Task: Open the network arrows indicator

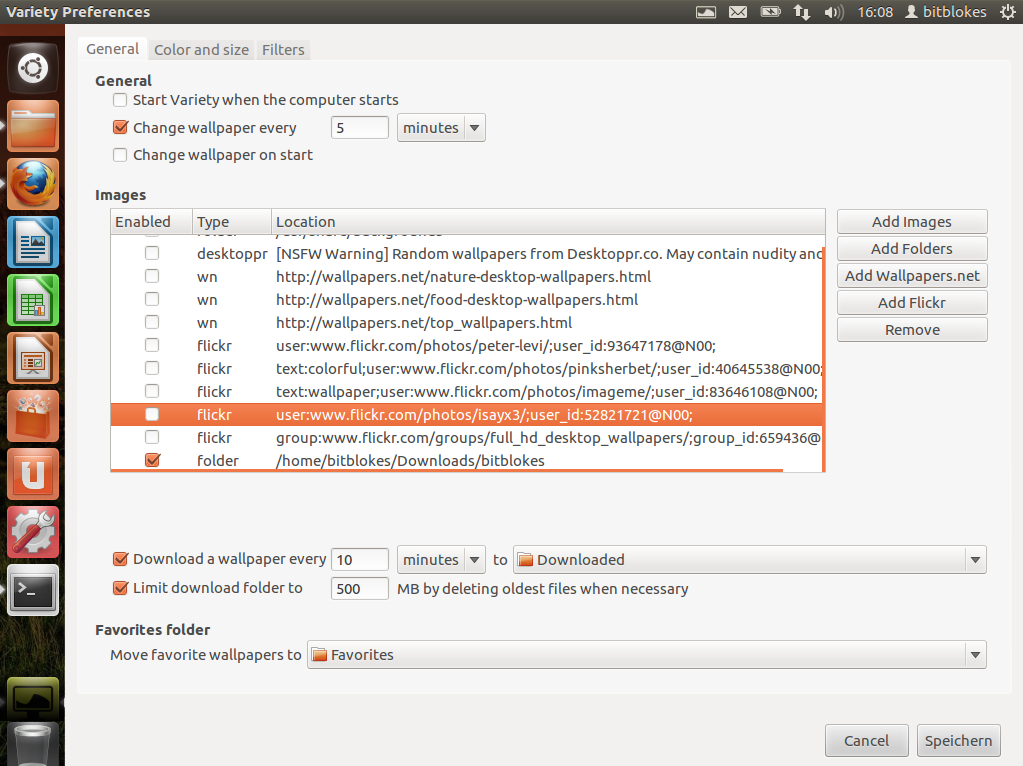Action: [x=802, y=12]
